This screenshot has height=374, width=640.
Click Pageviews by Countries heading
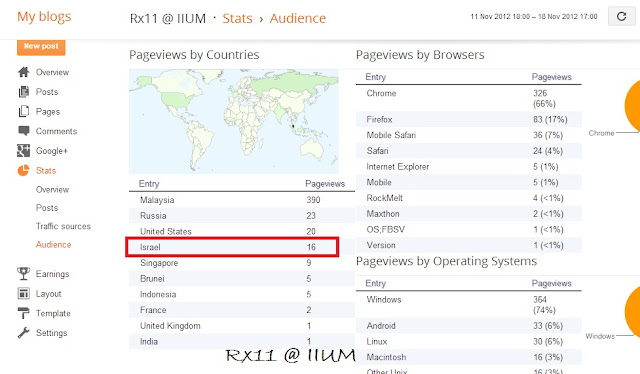click(194, 55)
